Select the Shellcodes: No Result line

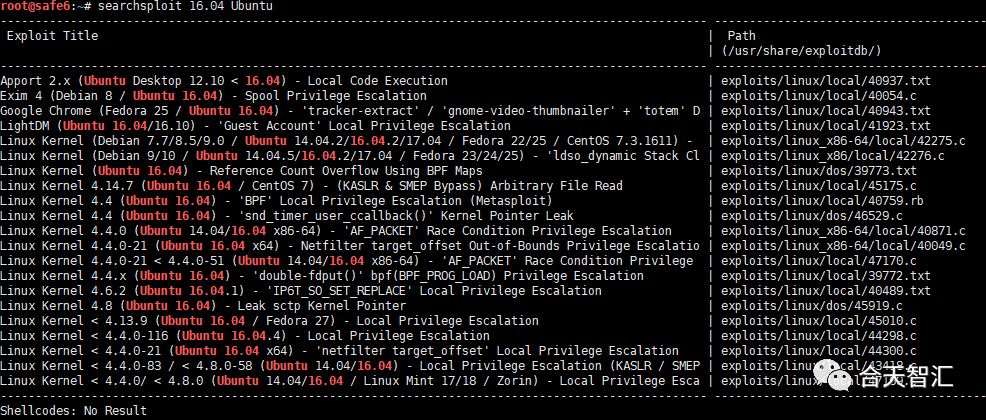pos(74,411)
